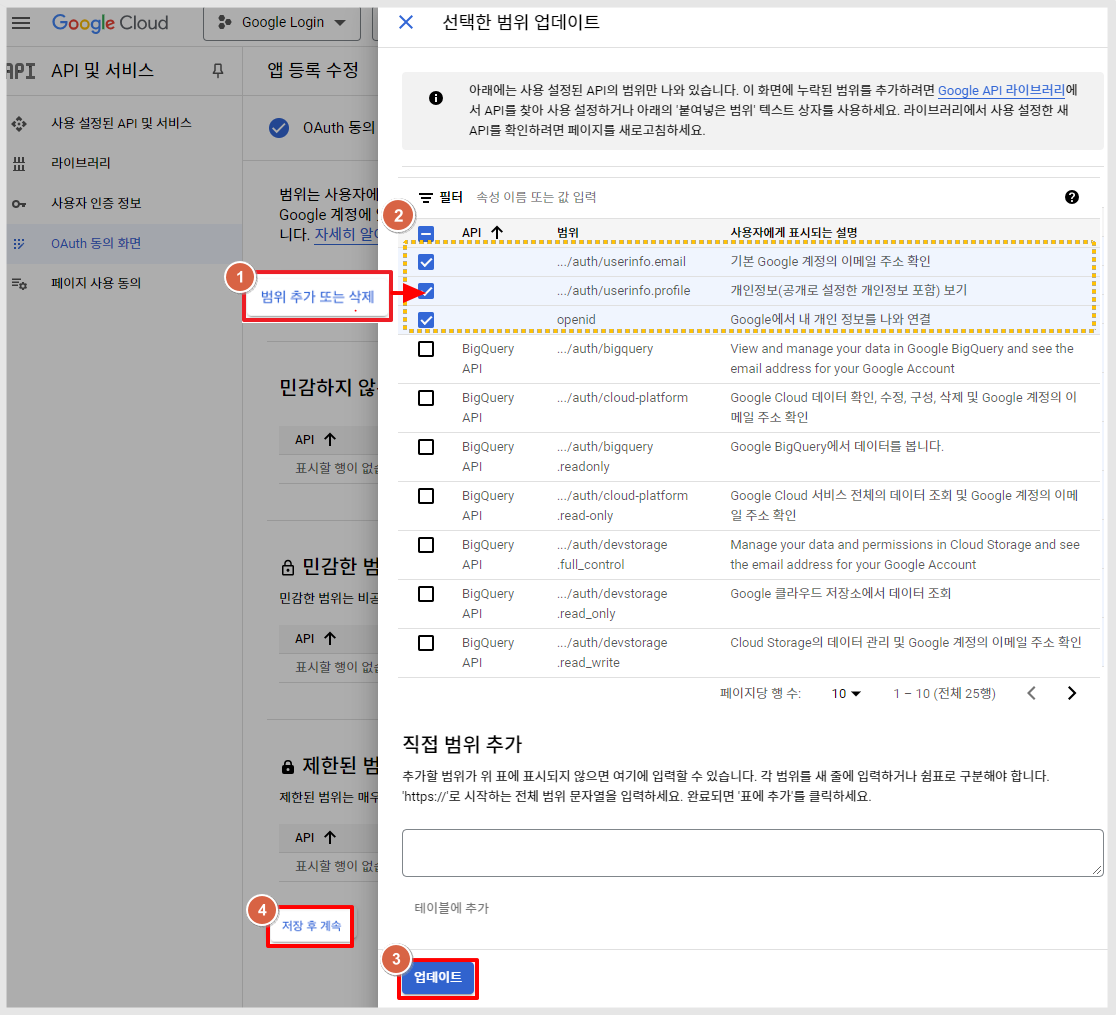Screen dimensions: 1116x1015
Task: Check the devstorage.read_write scope checkbox
Action: 426,643
